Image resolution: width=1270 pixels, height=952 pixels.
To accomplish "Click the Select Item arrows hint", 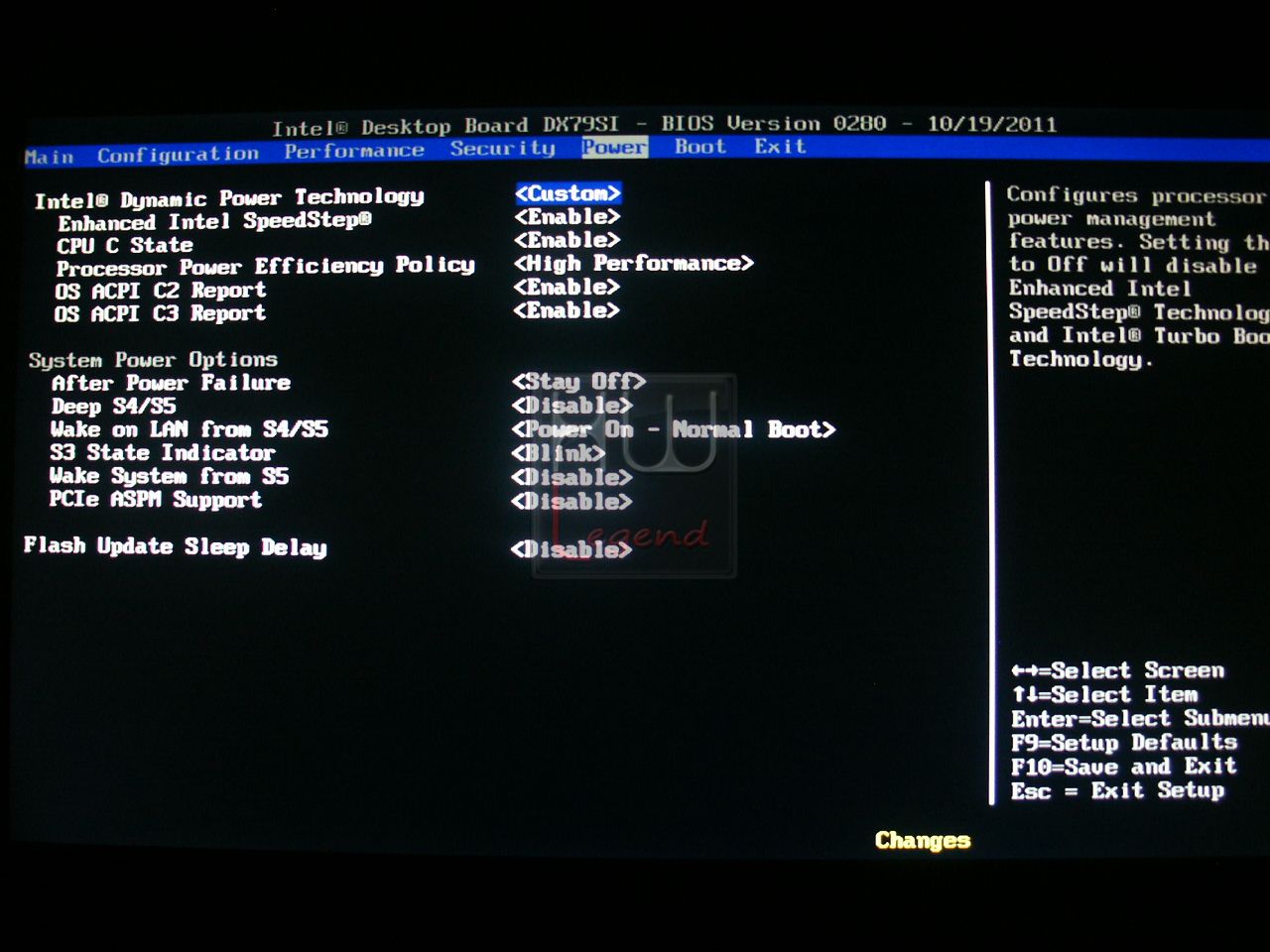I will coord(1104,694).
